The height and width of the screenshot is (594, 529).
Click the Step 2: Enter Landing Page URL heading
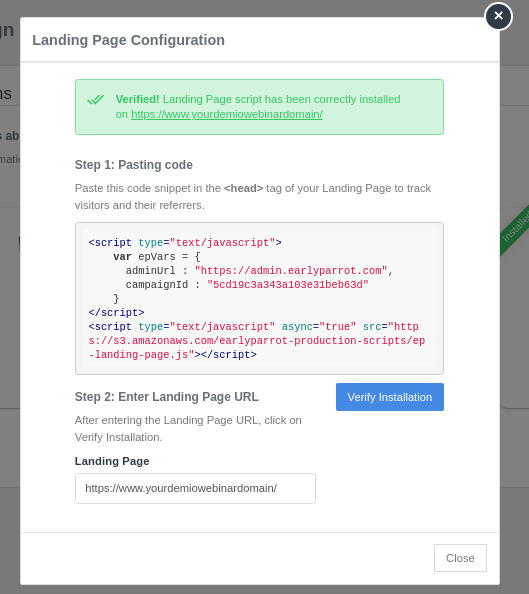[x=167, y=397]
